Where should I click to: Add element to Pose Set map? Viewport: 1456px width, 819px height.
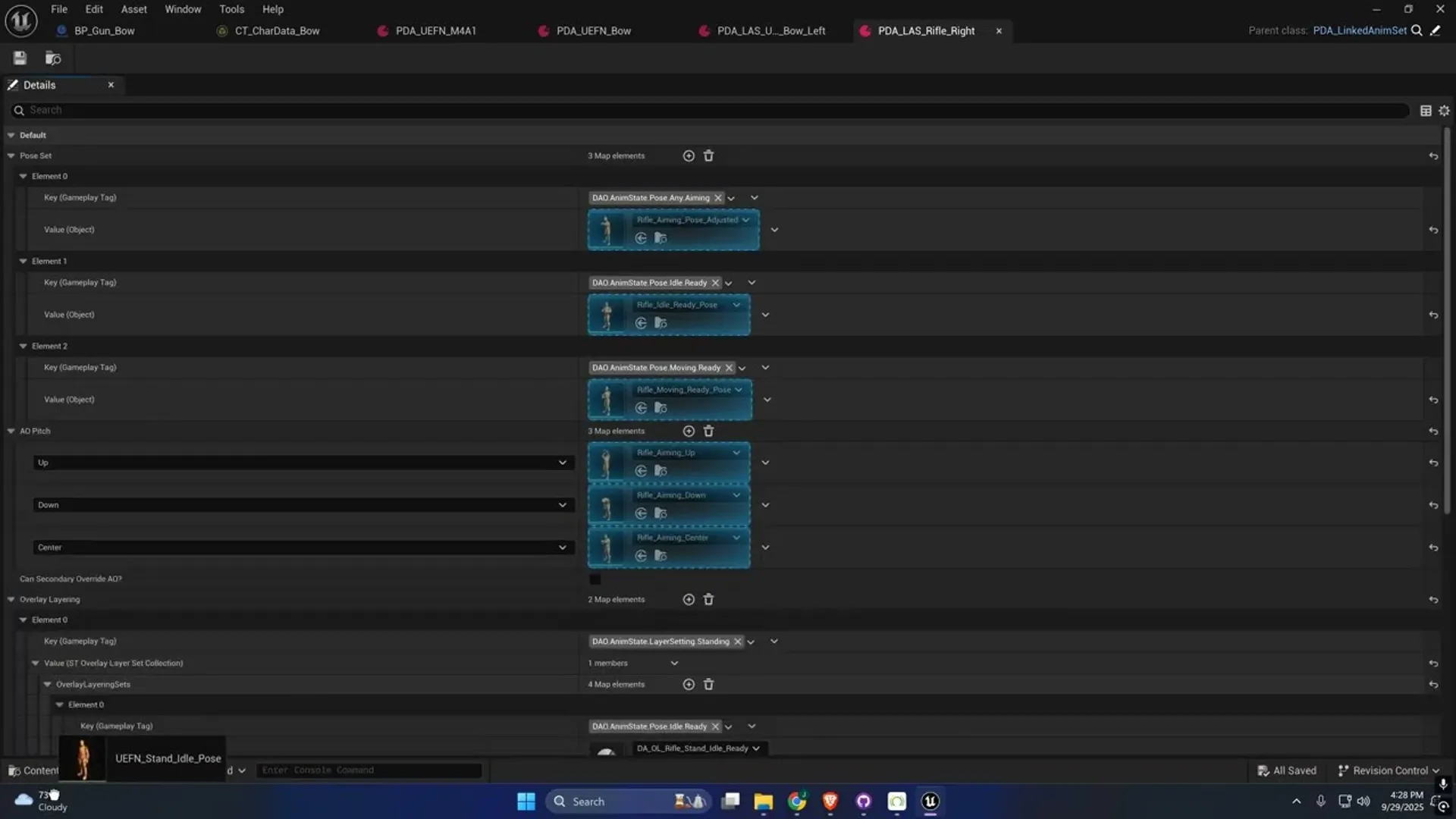pos(689,155)
